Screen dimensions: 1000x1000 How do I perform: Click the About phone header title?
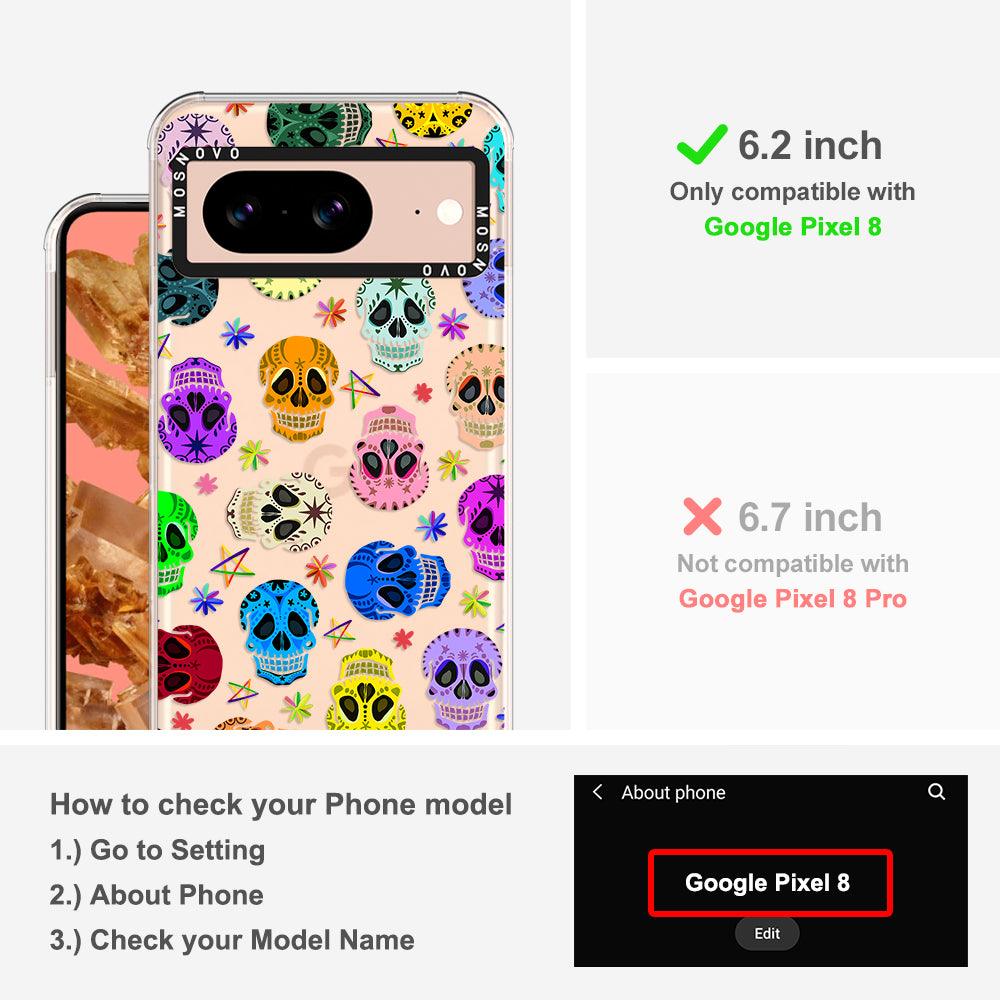click(673, 793)
